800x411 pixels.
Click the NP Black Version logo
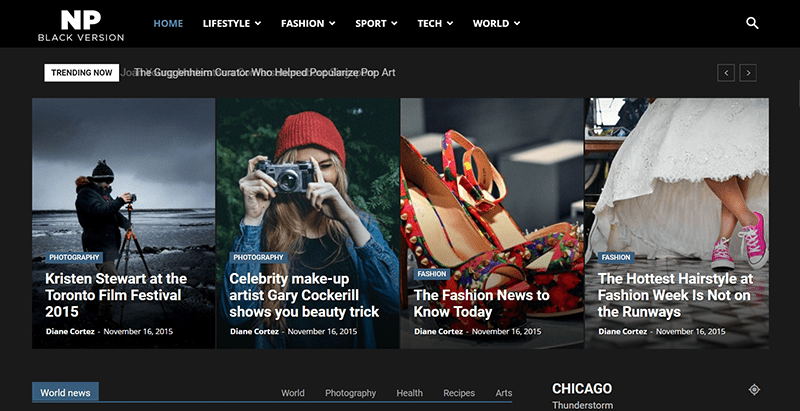click(x=81, y=25)
